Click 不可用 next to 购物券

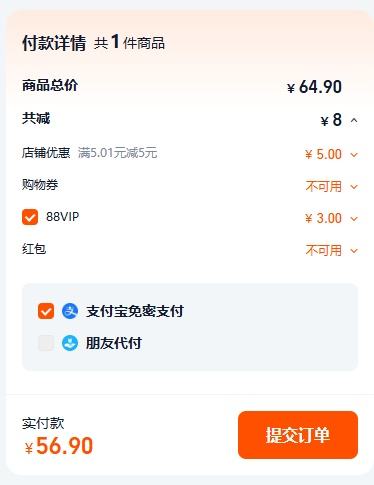pyautogui.click(x=324, y=186)
